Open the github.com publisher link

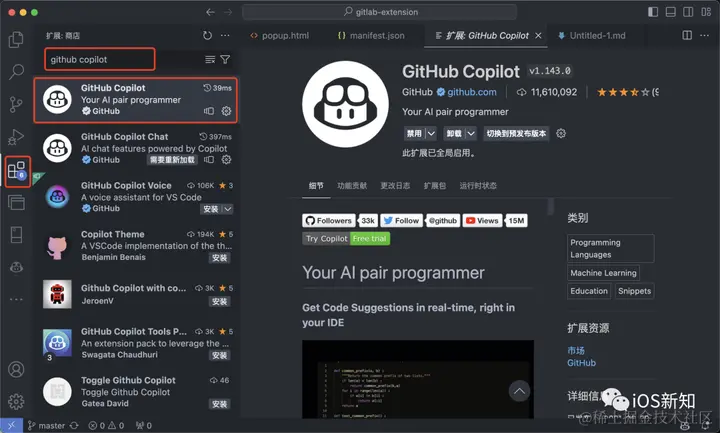(472, 92)
